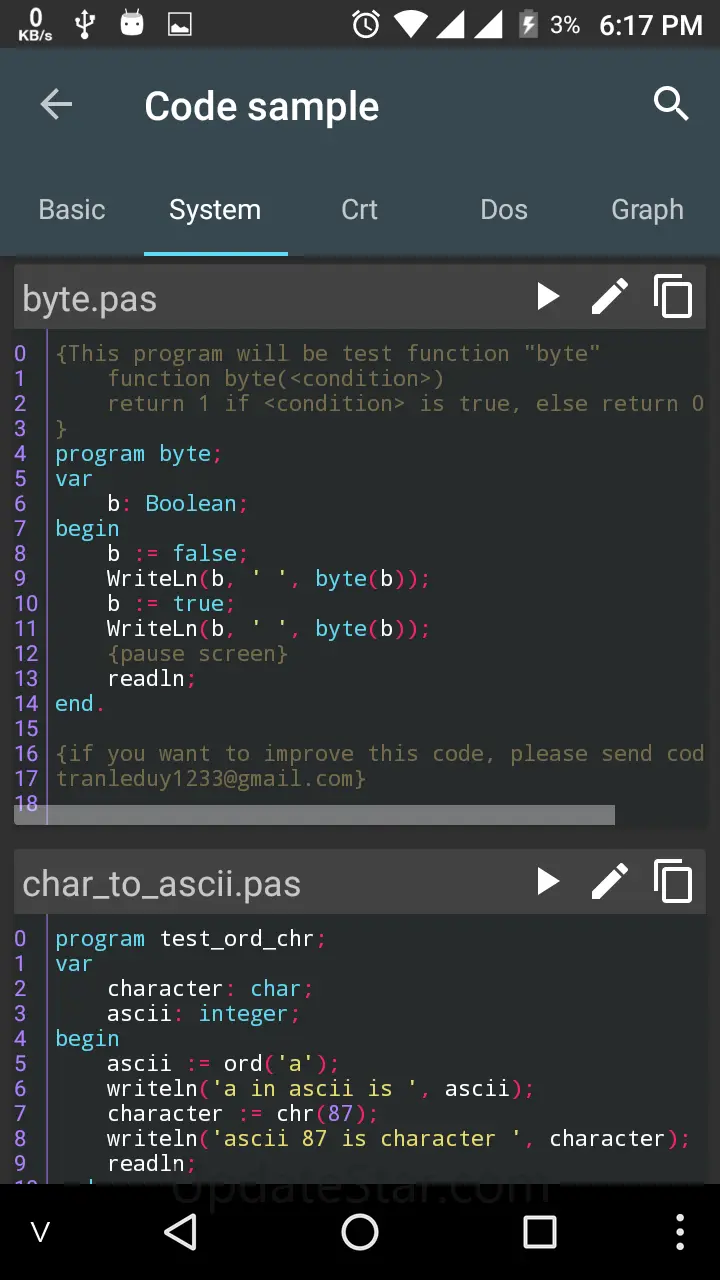Click the line "ascii := ord('a');"
This screenshot has width=720, height=1280.
224,1064
